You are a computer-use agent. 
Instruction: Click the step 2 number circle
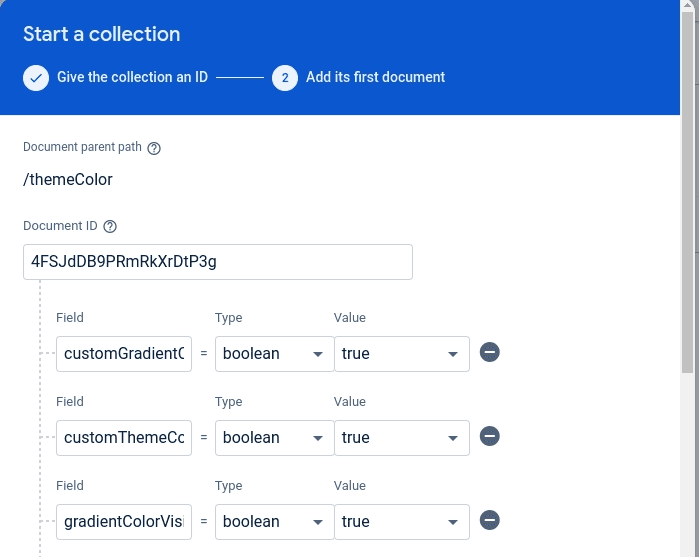(285, 78)
